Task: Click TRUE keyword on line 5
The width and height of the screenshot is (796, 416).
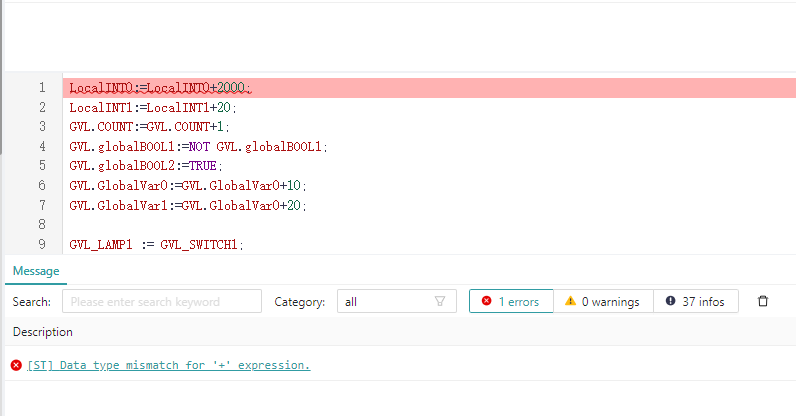Action: click(x=203, y=166)
